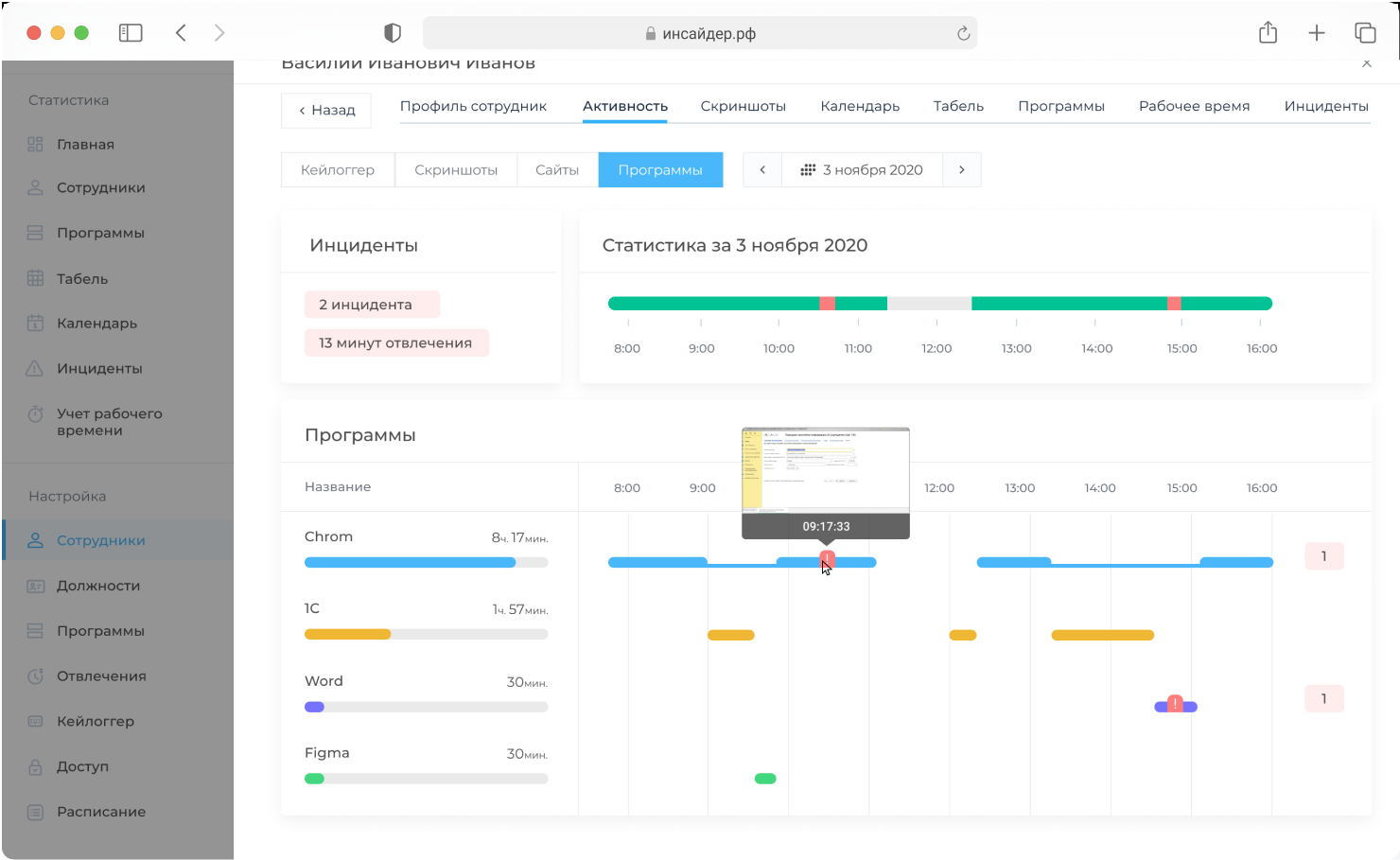
Task: Select the Кейлоггер filter button
Action: click(338, 170)
